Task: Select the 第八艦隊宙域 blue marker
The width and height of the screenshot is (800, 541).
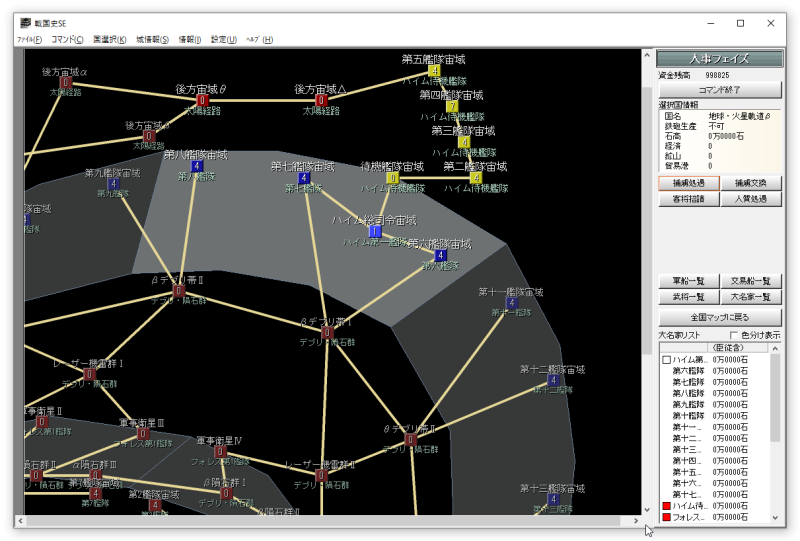Action: [196, 166]
